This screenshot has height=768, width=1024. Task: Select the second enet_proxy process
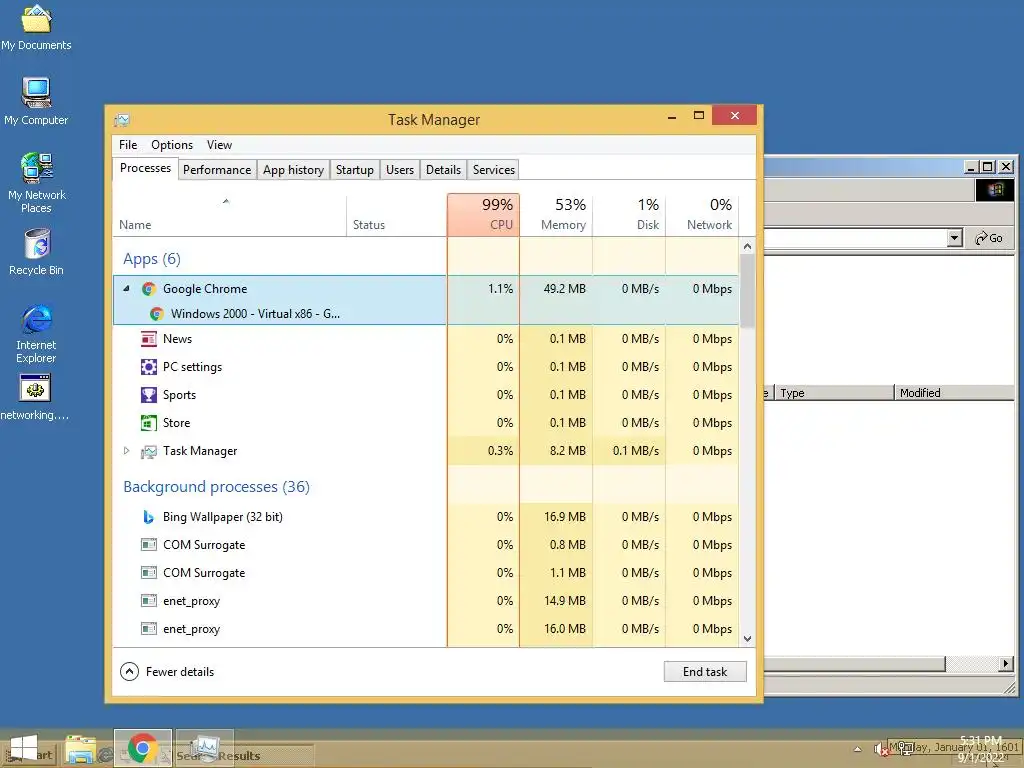pyautogui.click(x=426, y=629)
